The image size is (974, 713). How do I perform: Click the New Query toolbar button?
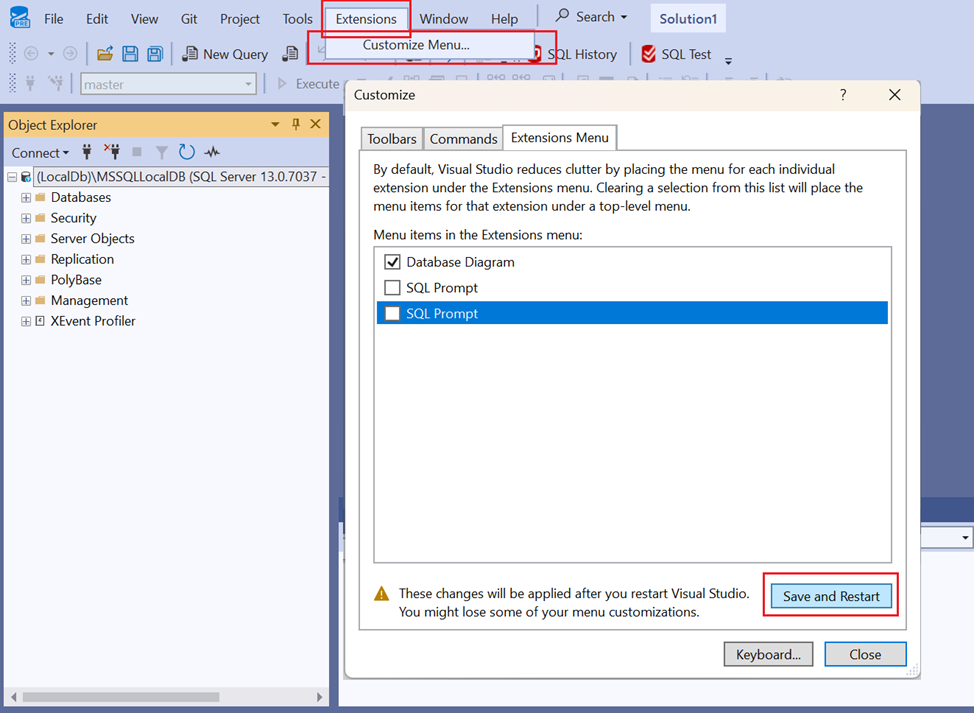click(225, 54)
